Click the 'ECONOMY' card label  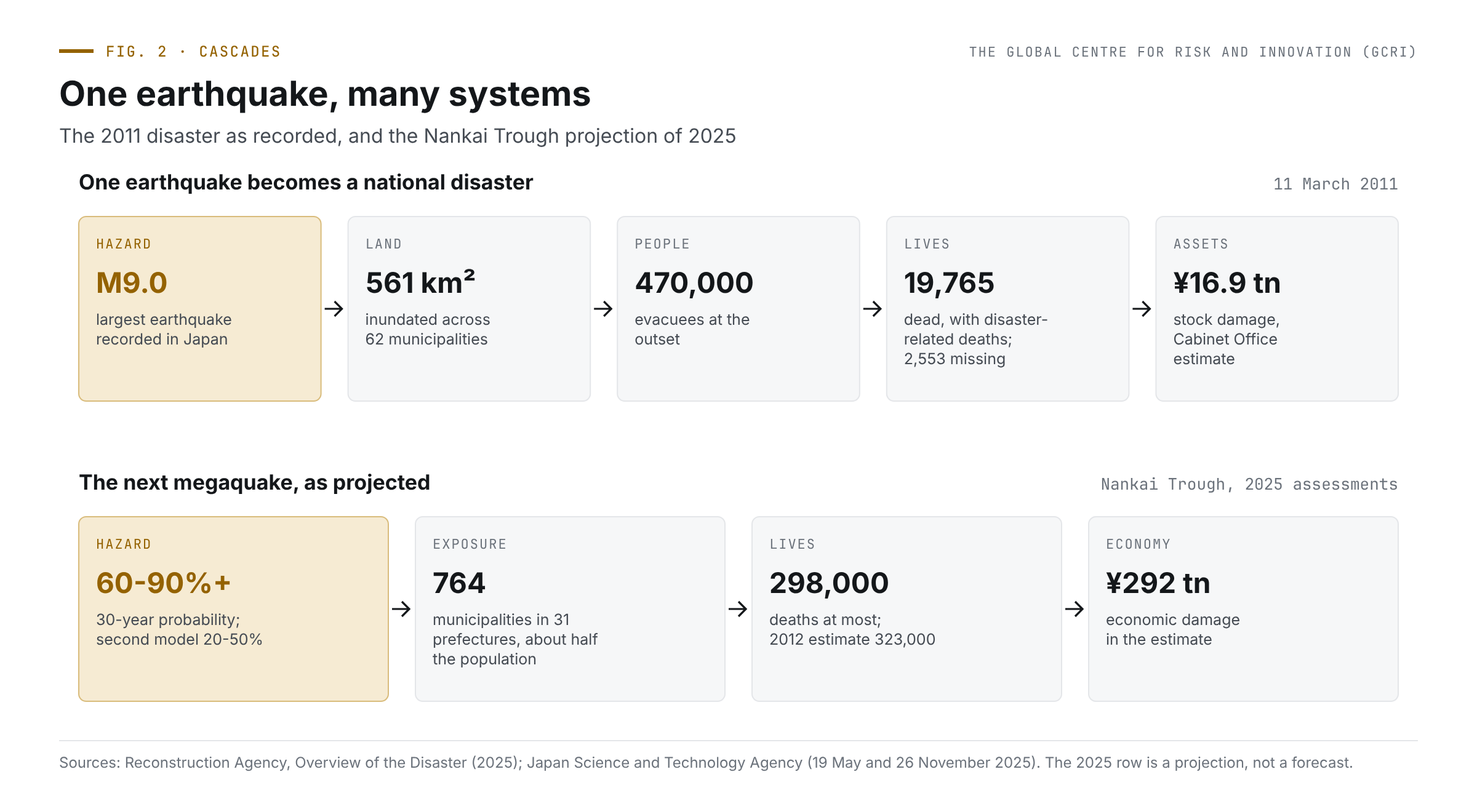tap(1138, 544)
